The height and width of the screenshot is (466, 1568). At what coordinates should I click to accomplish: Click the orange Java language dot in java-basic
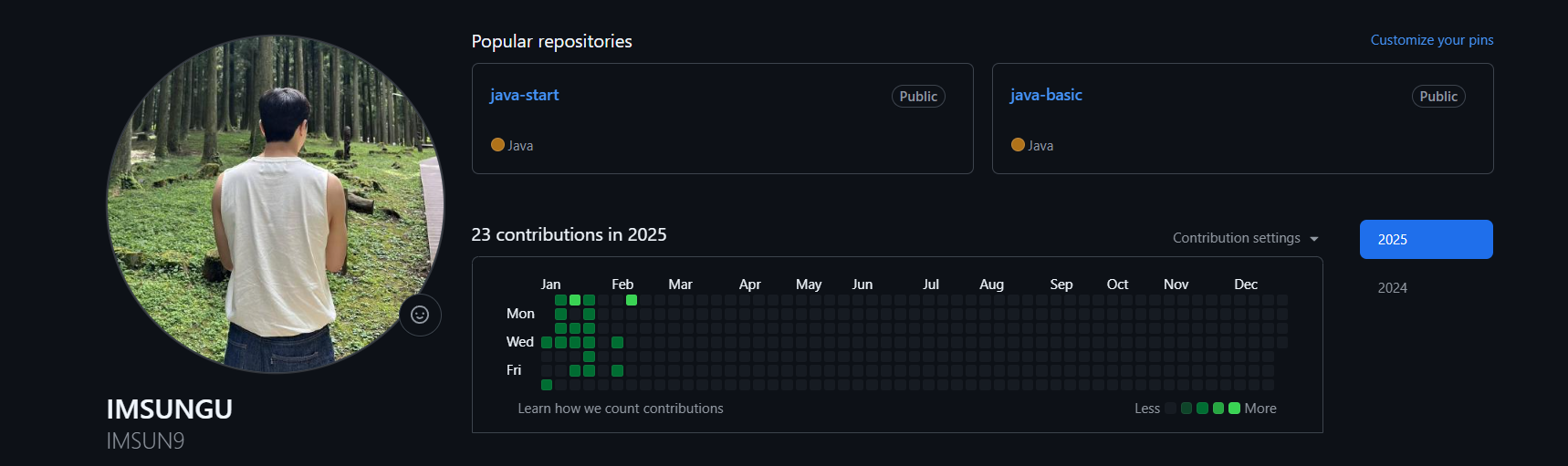point(1018,144)
